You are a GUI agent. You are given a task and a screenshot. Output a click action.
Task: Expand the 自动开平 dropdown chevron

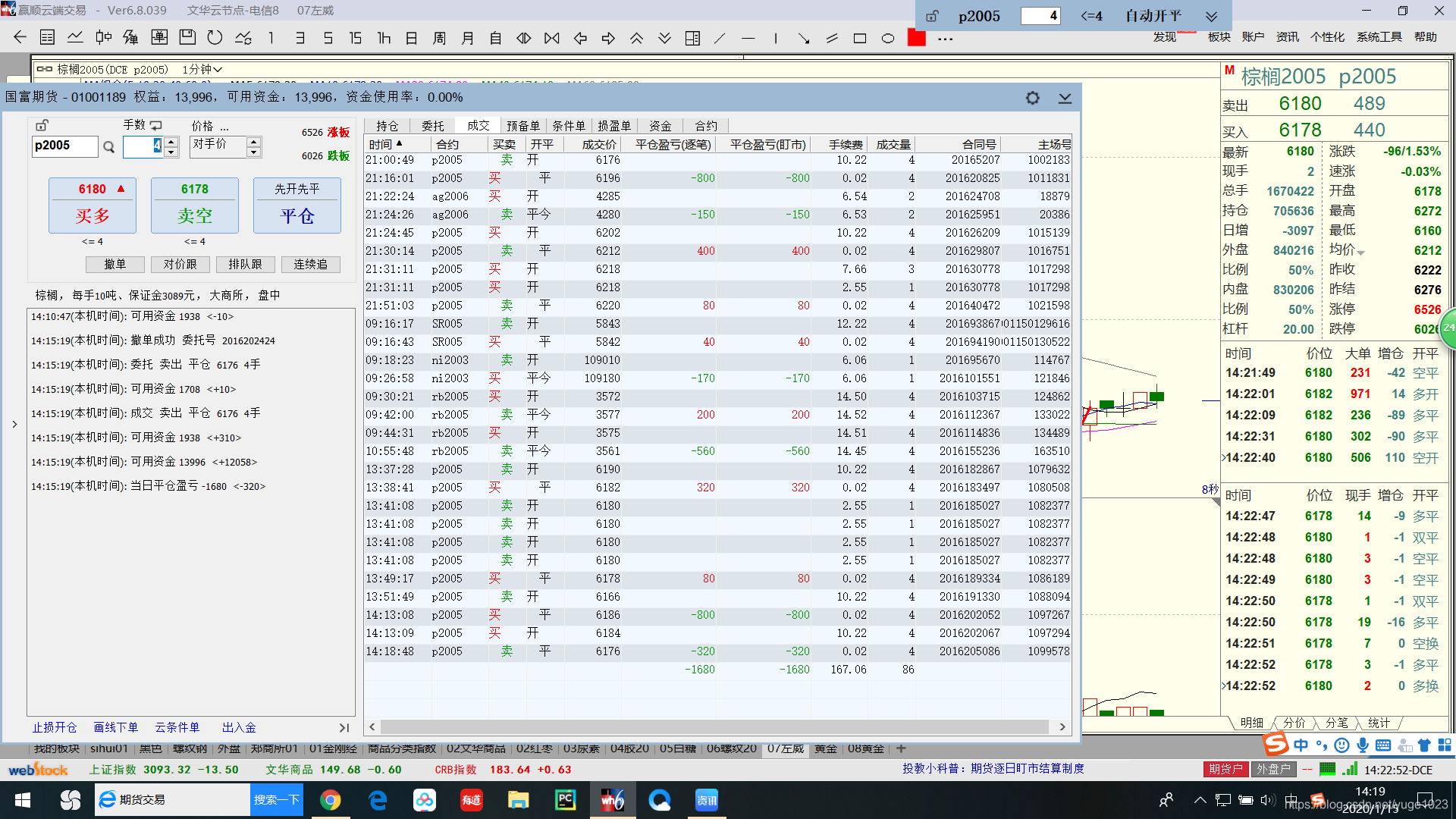pos(1212,16)
